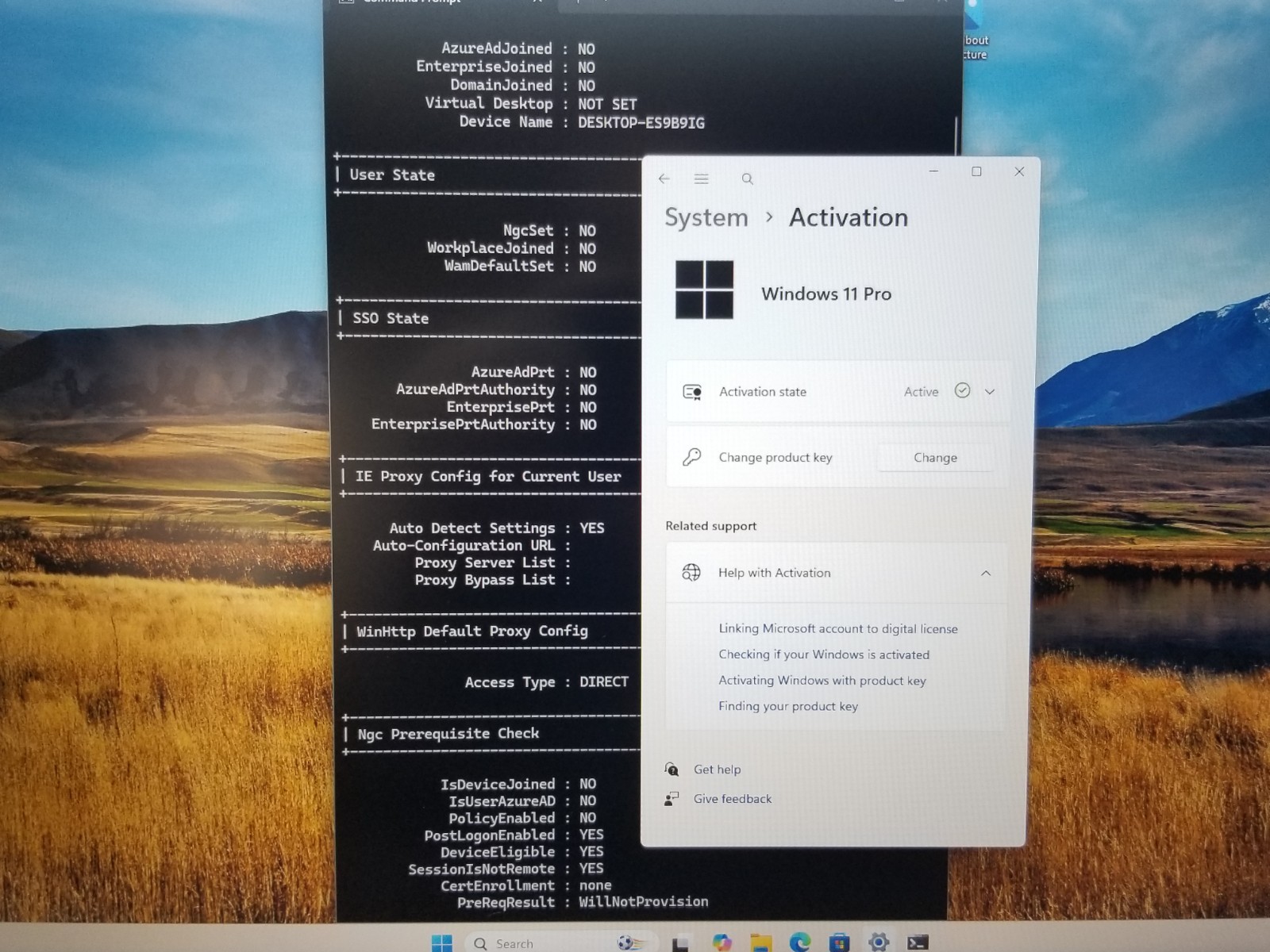This screenshot has width=1270, height=952.
Task: Click 'IE Proxy Config for Current User' in terminal
Action: [488, 476]
